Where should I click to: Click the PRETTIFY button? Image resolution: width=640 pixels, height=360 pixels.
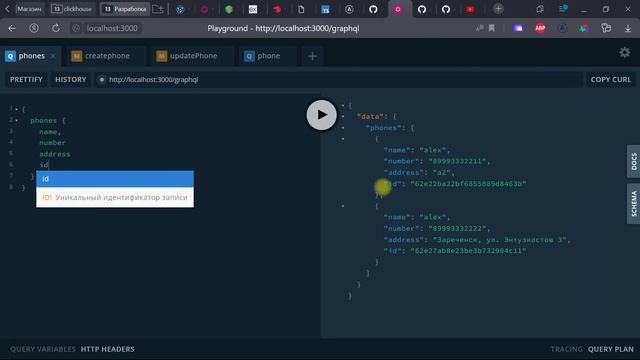[26, 80]
